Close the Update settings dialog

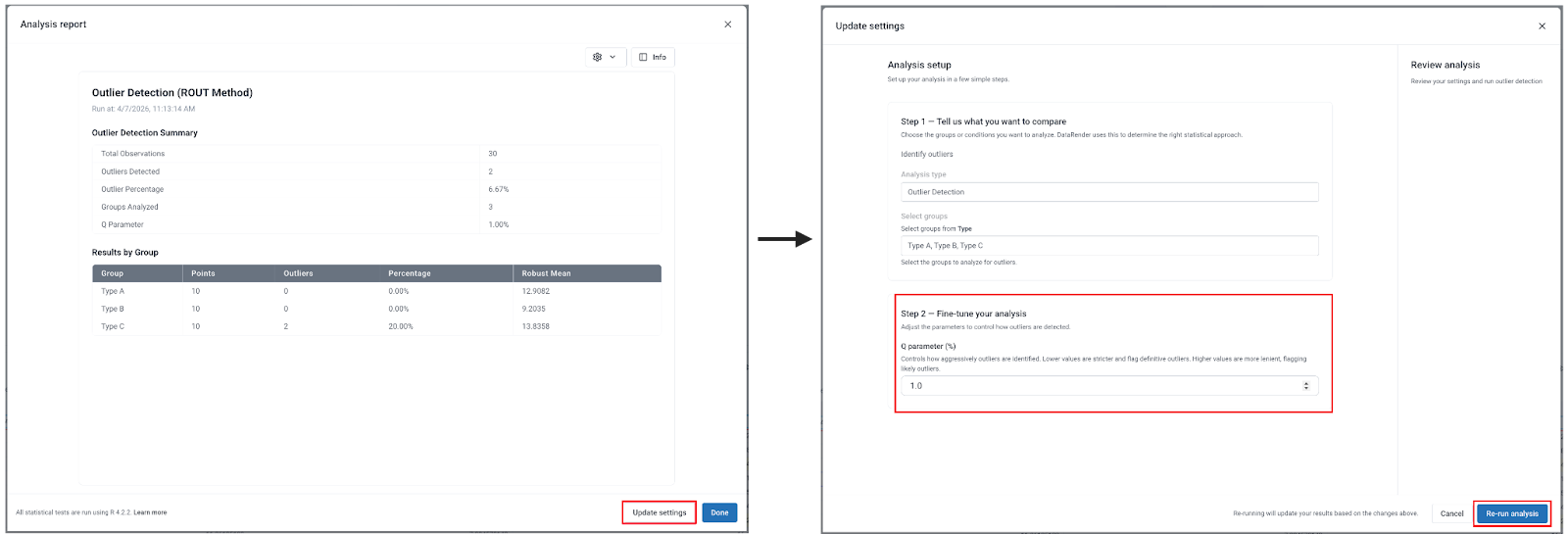pos(1542,26)
